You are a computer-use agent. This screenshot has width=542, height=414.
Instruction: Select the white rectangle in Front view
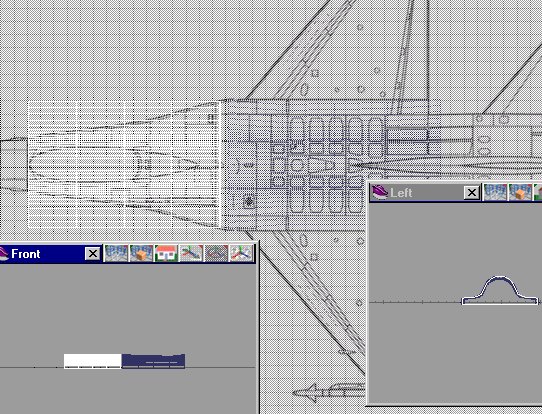(x=93, y=361)
